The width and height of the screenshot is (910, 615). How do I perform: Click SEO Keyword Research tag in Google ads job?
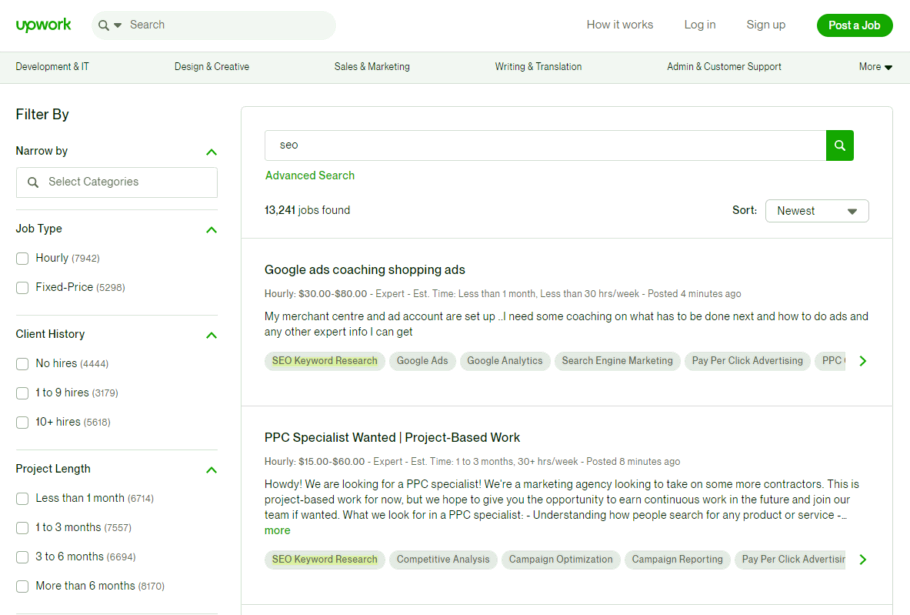pos(324,361)
